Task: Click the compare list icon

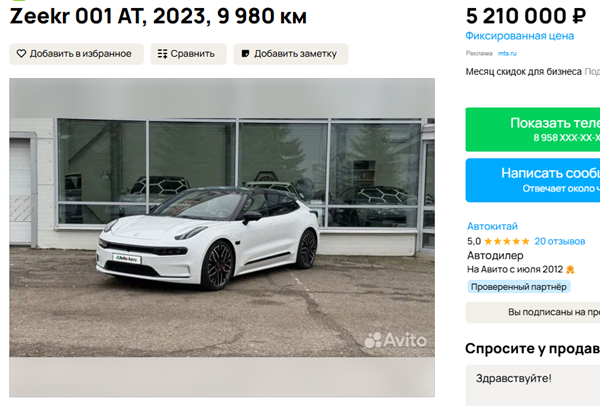Action: pyautogui.click(x=162, y=54)
